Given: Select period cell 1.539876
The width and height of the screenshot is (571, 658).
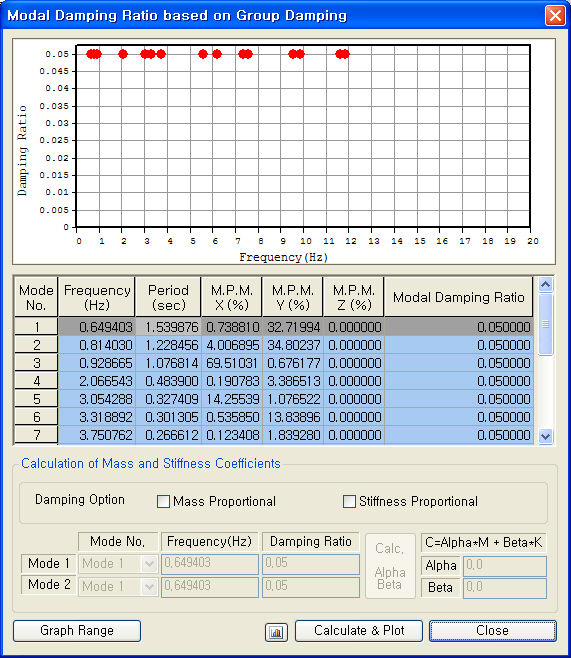Looking at the screenshot, I should click(168, 326).
